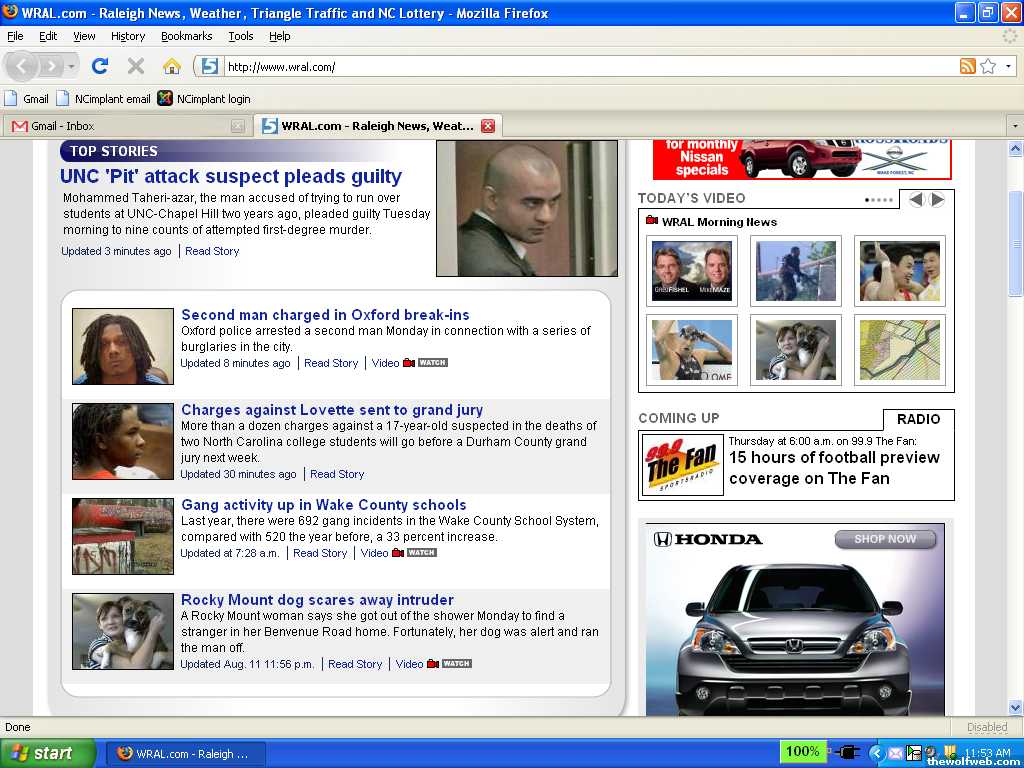This screenshot has width=1024, height=768.
Task: Bookmark this page with the star icon
Action: 988,66
